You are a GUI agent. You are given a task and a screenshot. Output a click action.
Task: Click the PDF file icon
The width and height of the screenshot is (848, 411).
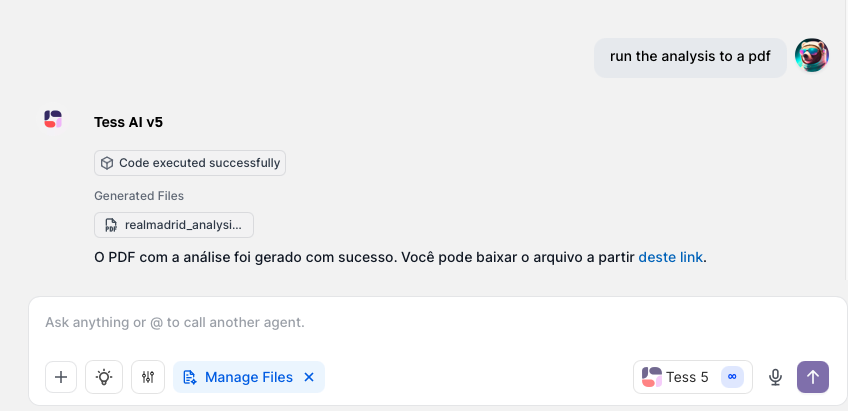(x=111, y=225)
